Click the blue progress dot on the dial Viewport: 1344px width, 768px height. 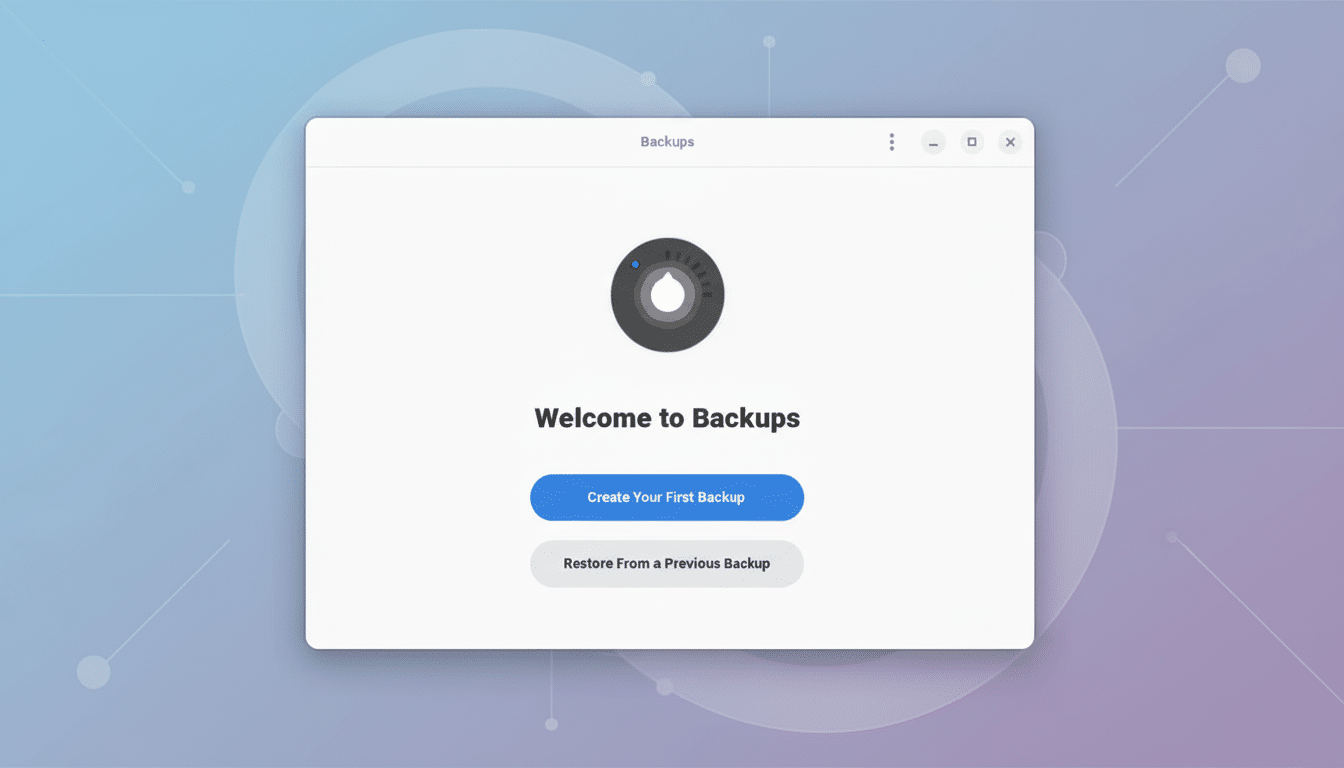coord(636,264)
